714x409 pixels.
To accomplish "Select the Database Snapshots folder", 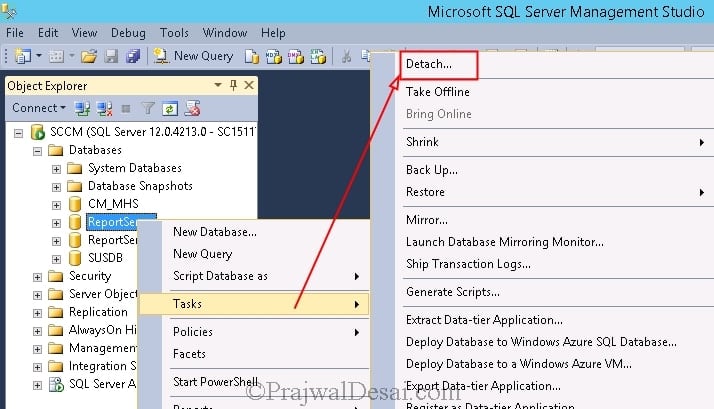I will [x=140, y=186].
